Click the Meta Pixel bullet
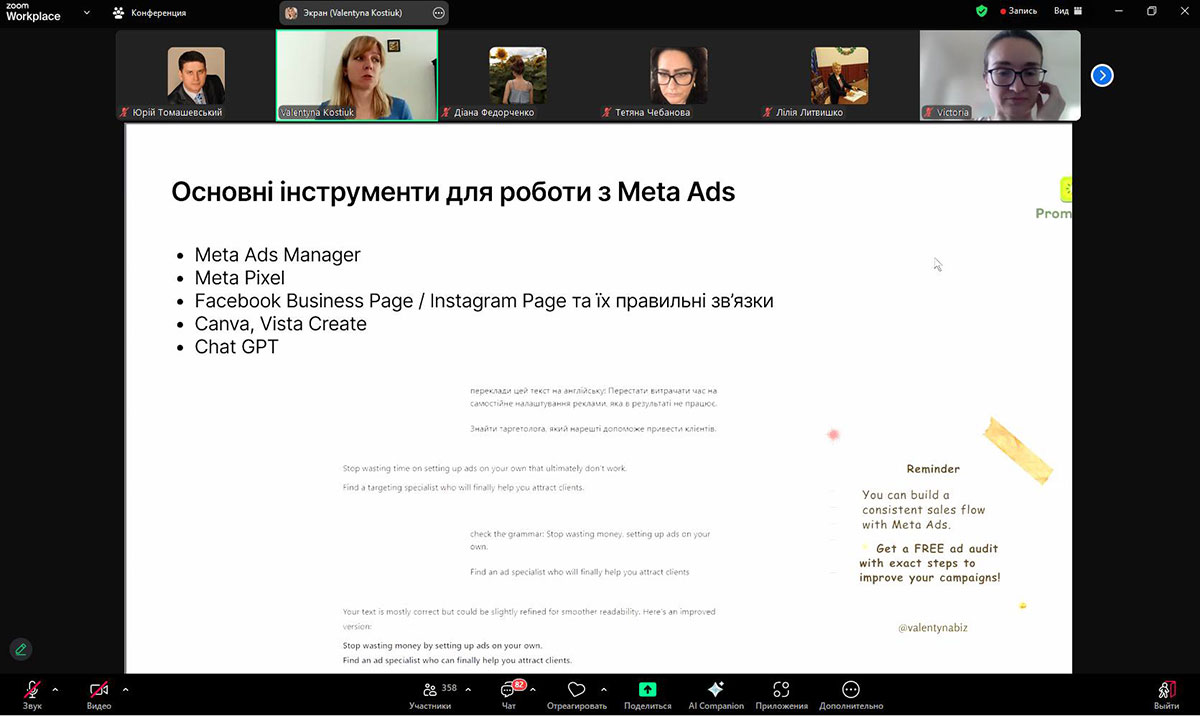Screen dimensions: 1200x716 coord(240,278)
